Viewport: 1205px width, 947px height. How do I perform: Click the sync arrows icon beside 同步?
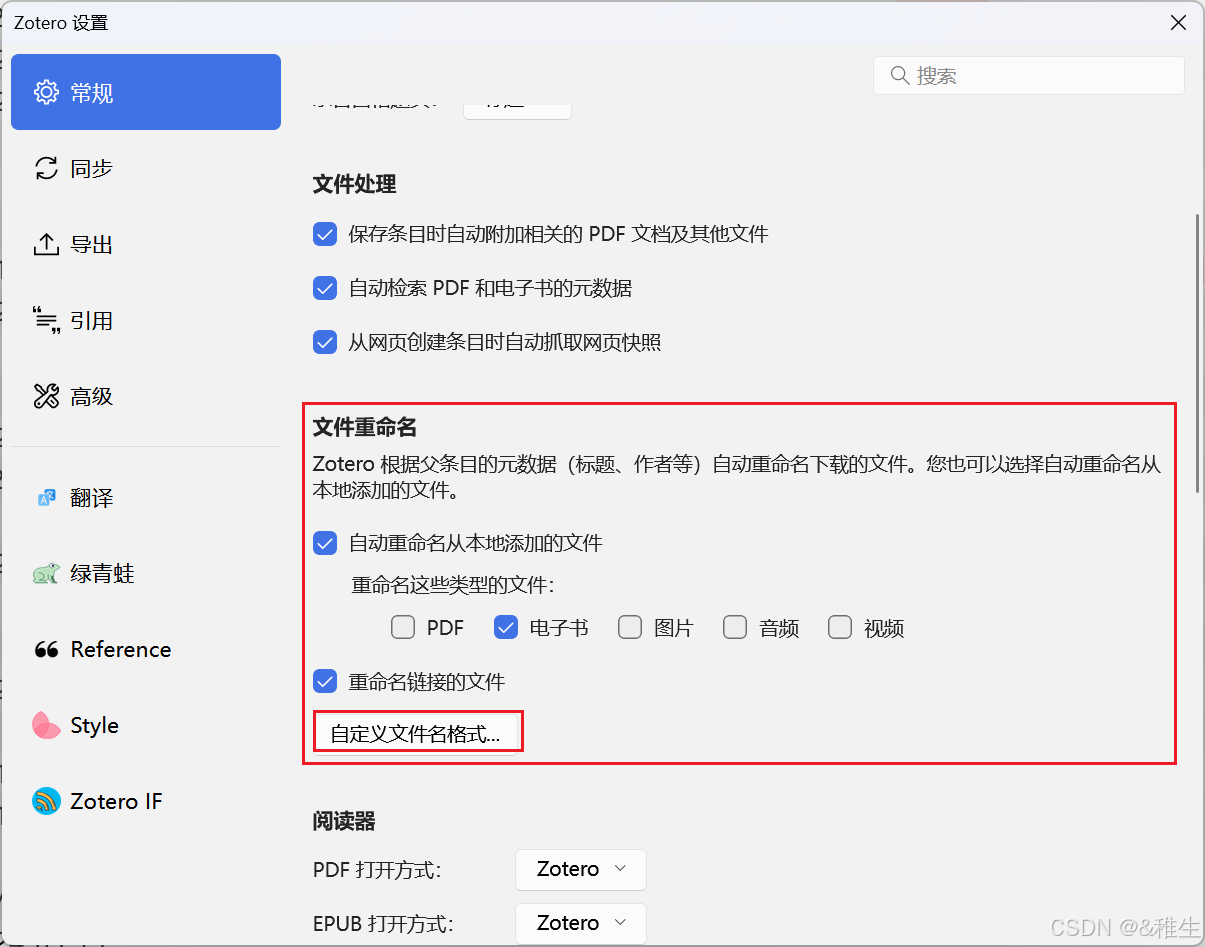pyautogui.click(x=46, y=169)
